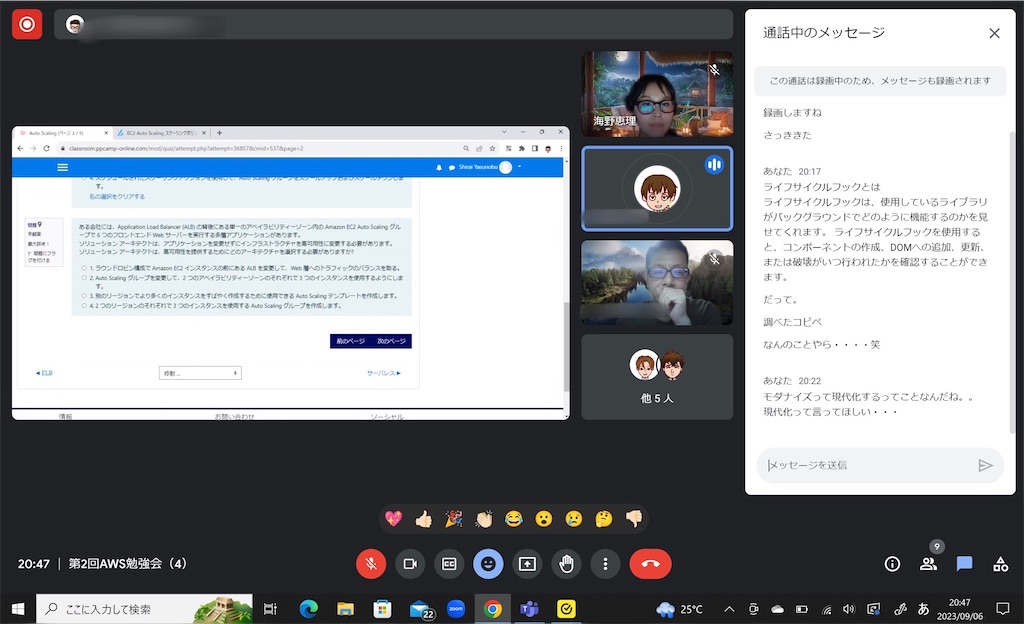1024x624 pixels.
Task: Toggle the emoji reactions bar
Action: coord(488,564)
